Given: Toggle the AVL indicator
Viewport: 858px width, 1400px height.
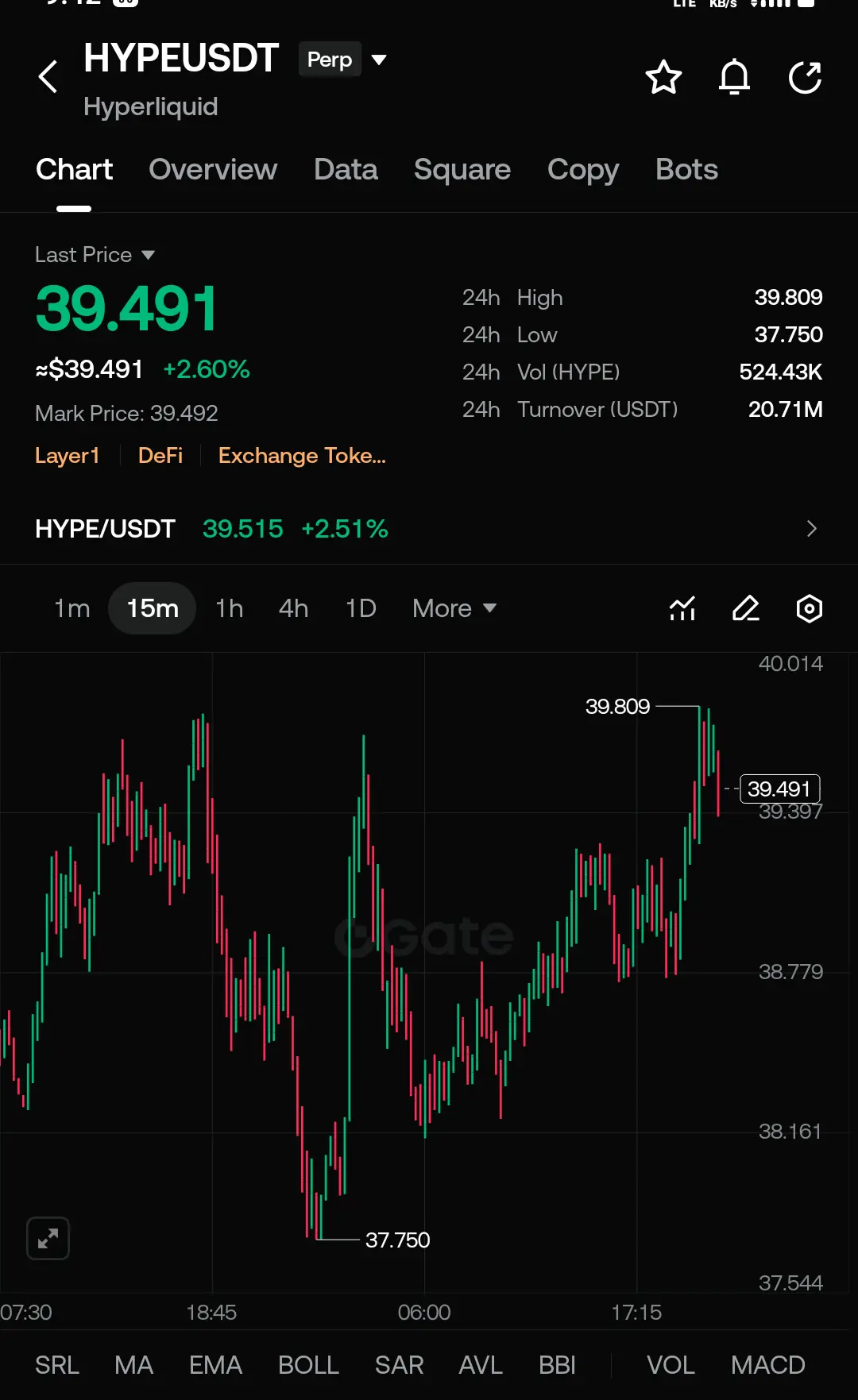Looking at the screenshot, I should click(481, 1365).
